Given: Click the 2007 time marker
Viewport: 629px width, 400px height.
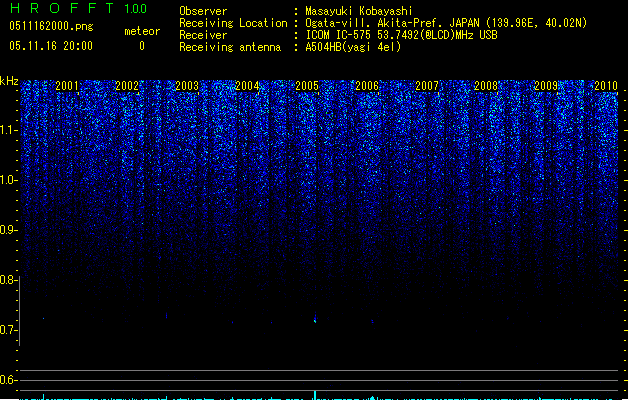Looking at the screenshot, I should click(x=427, y=85).
